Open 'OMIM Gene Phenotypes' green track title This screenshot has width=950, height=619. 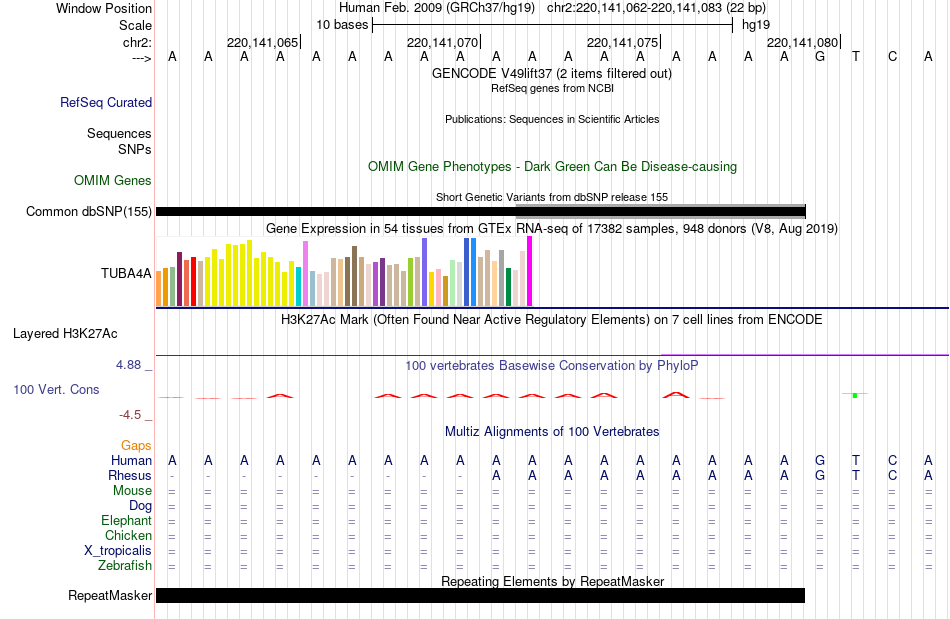[x=552, y=167]
